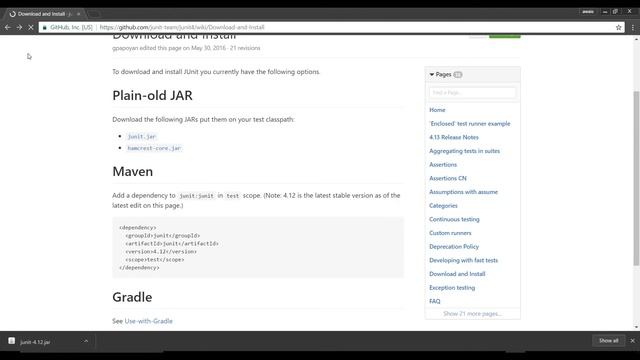Click the Maven heading

pos(133,171)
